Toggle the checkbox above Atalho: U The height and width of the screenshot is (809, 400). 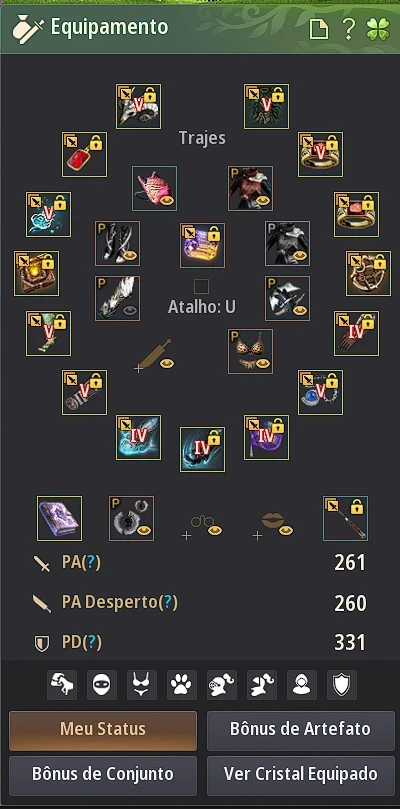tap(201, 286)
